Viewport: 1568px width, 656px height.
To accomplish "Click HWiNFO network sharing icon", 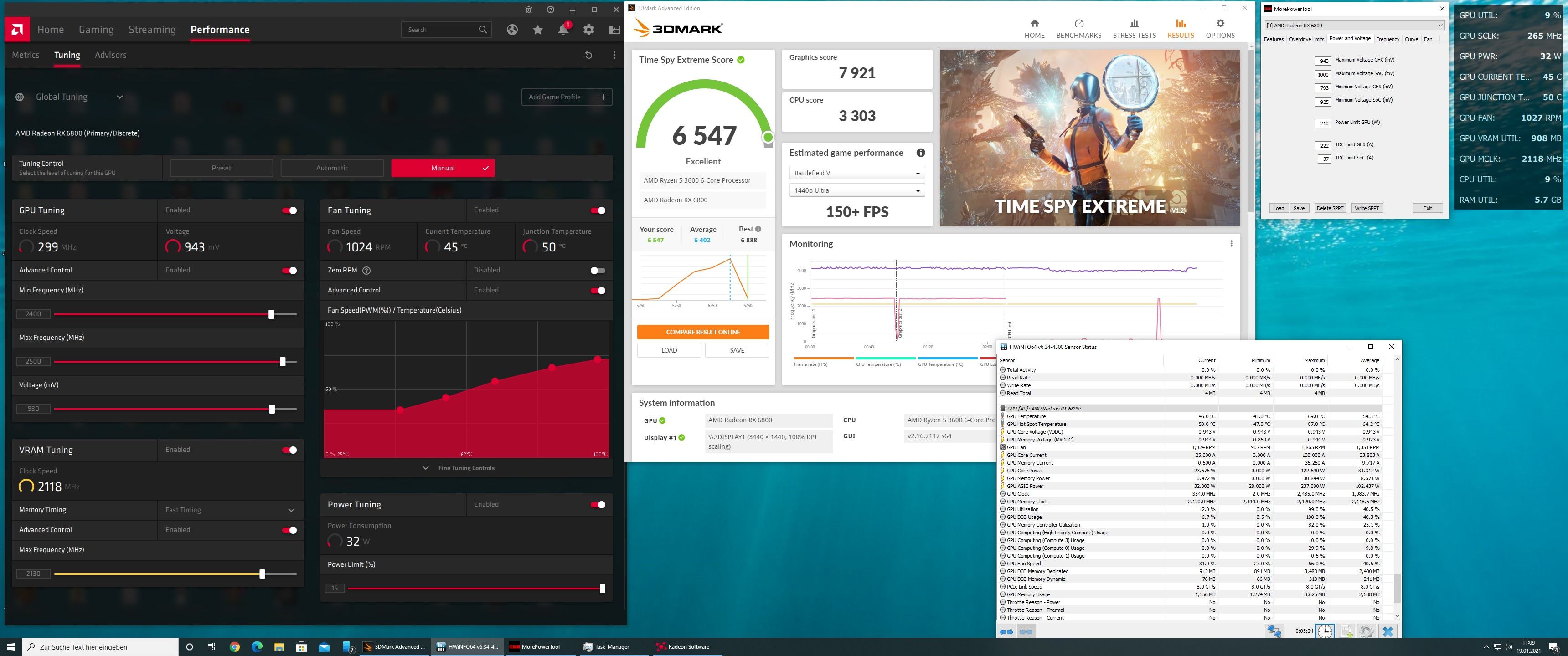I will [1274, 631].
